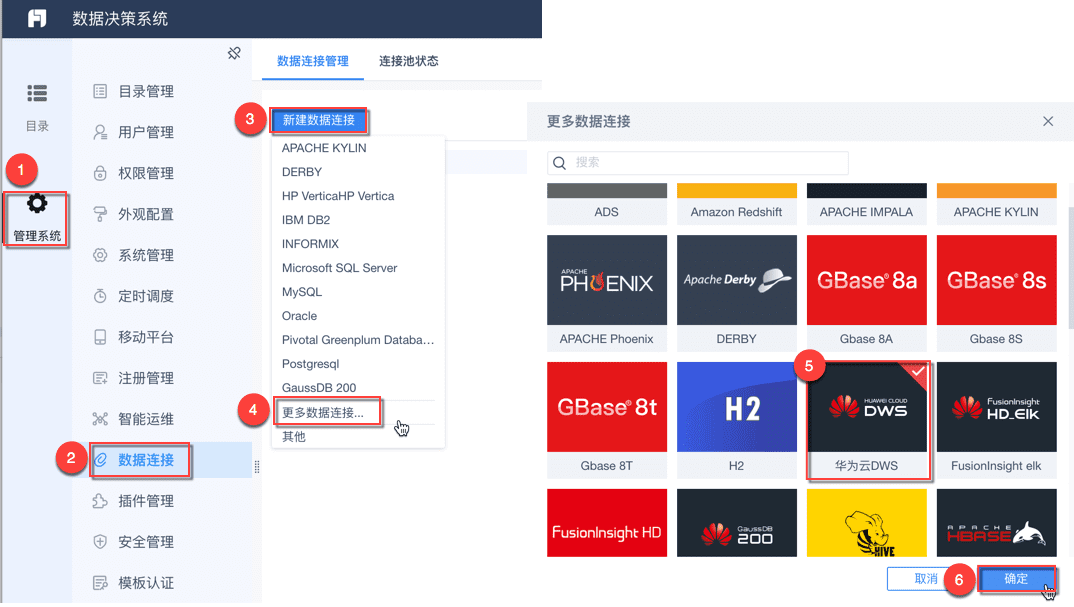Viewport: 1074px width, 607px height.
Task: Switch to the 数据连接管理 tab
Action: click(x=313, y=61)
